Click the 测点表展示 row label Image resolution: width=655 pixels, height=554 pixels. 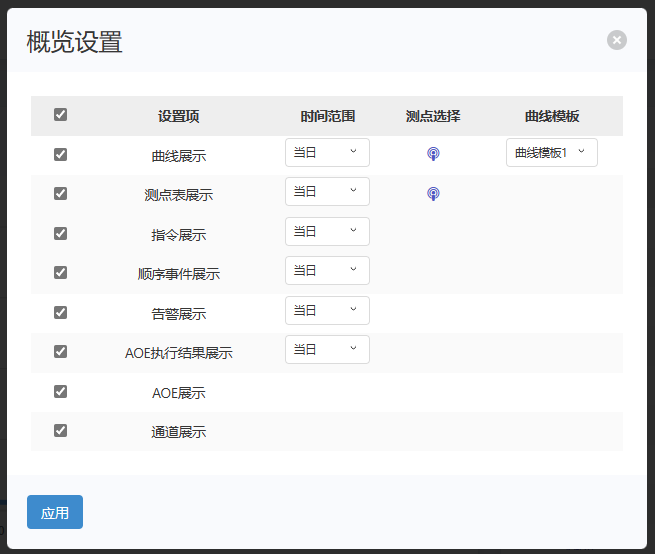click(x=178, y=195)
